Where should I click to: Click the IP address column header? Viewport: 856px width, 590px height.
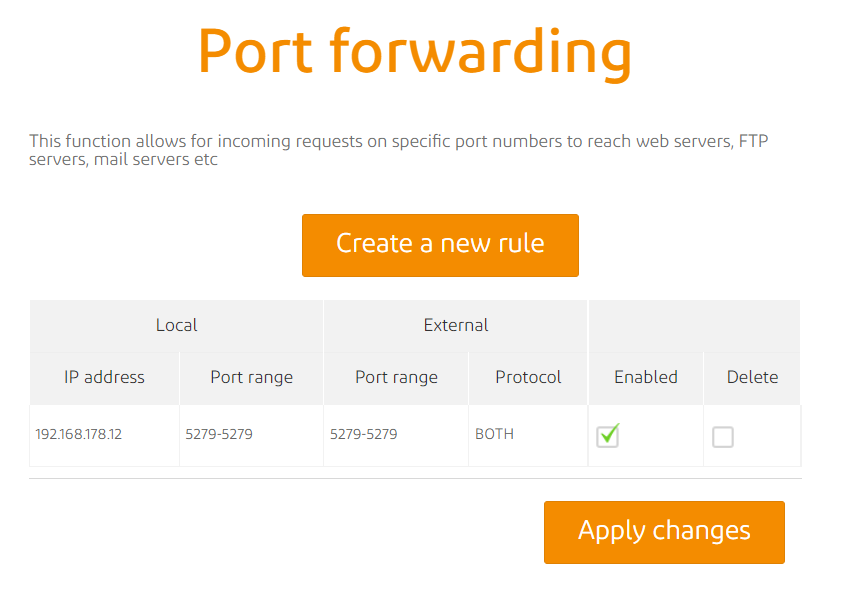click(x=104, y=378)
